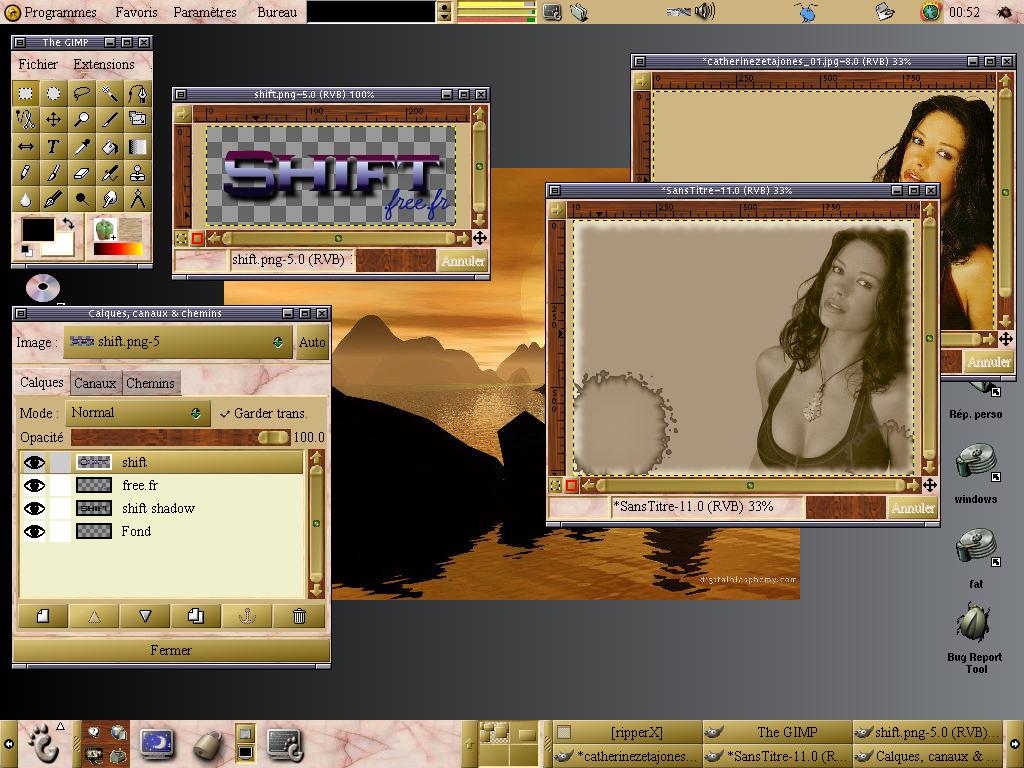
Task: Pick the Clone stamp tool
Action: tap(138, 174)
